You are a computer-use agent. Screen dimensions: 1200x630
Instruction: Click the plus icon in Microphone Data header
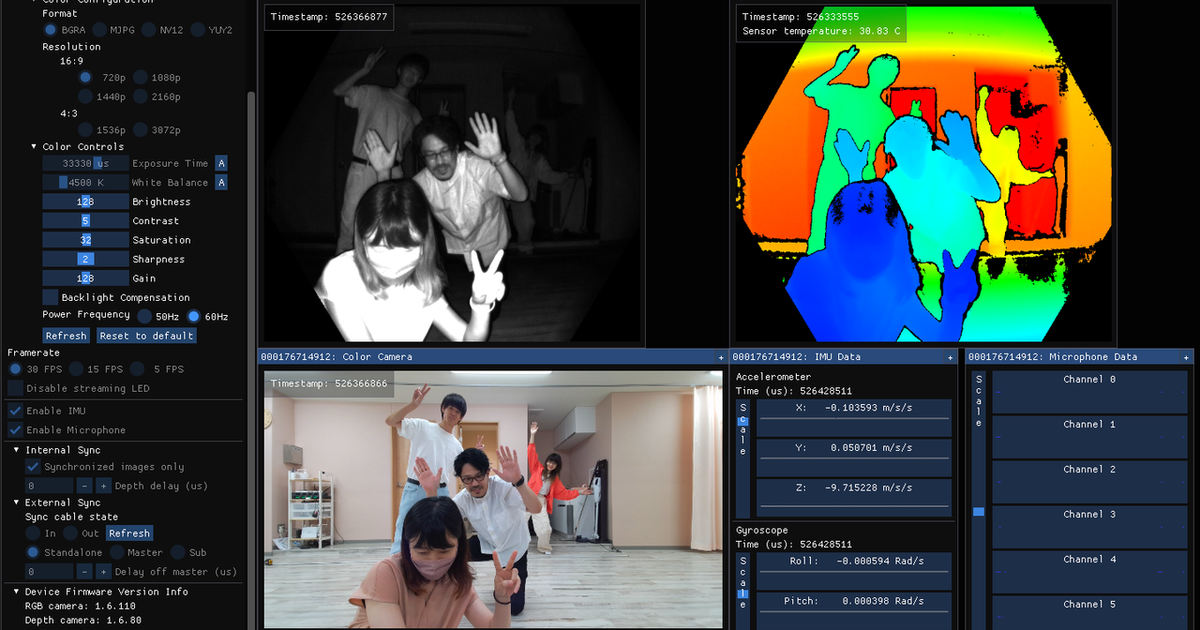click(1187, 357)
